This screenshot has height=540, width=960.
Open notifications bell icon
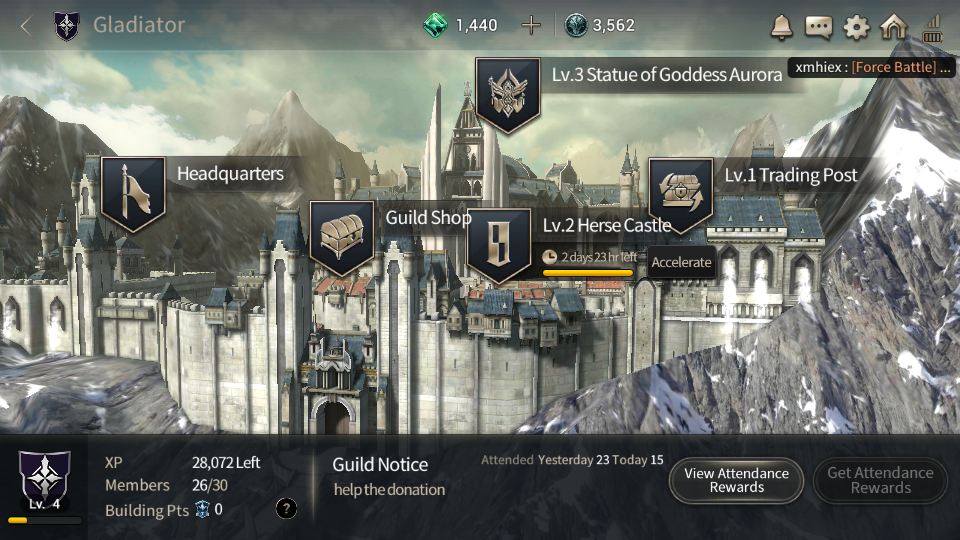(781, 26)
